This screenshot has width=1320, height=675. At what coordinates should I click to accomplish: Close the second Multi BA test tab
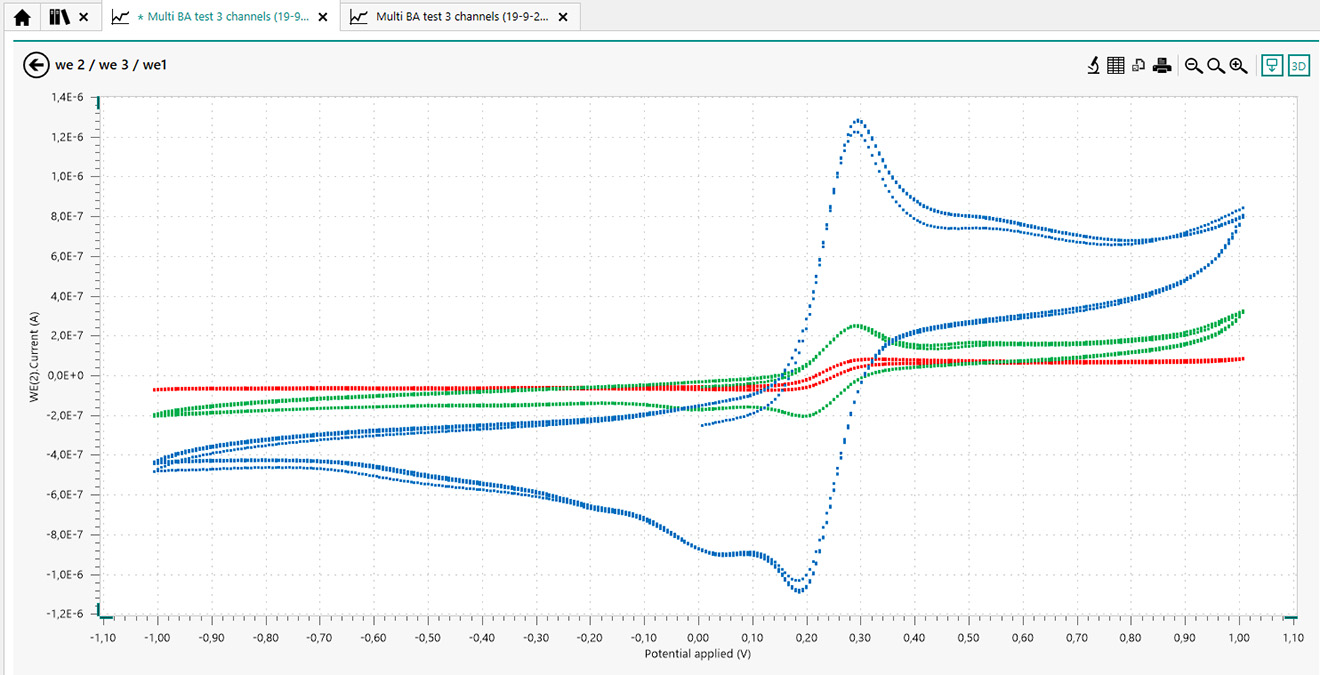tap(563, 17)
